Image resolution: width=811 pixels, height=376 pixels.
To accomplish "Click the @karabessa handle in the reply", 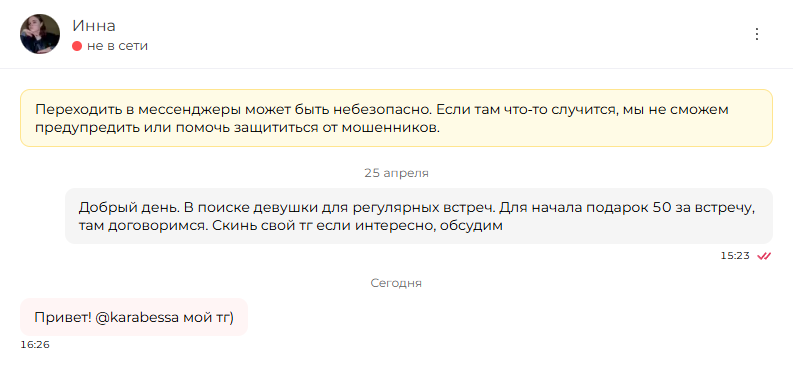I will coord(138,318).
